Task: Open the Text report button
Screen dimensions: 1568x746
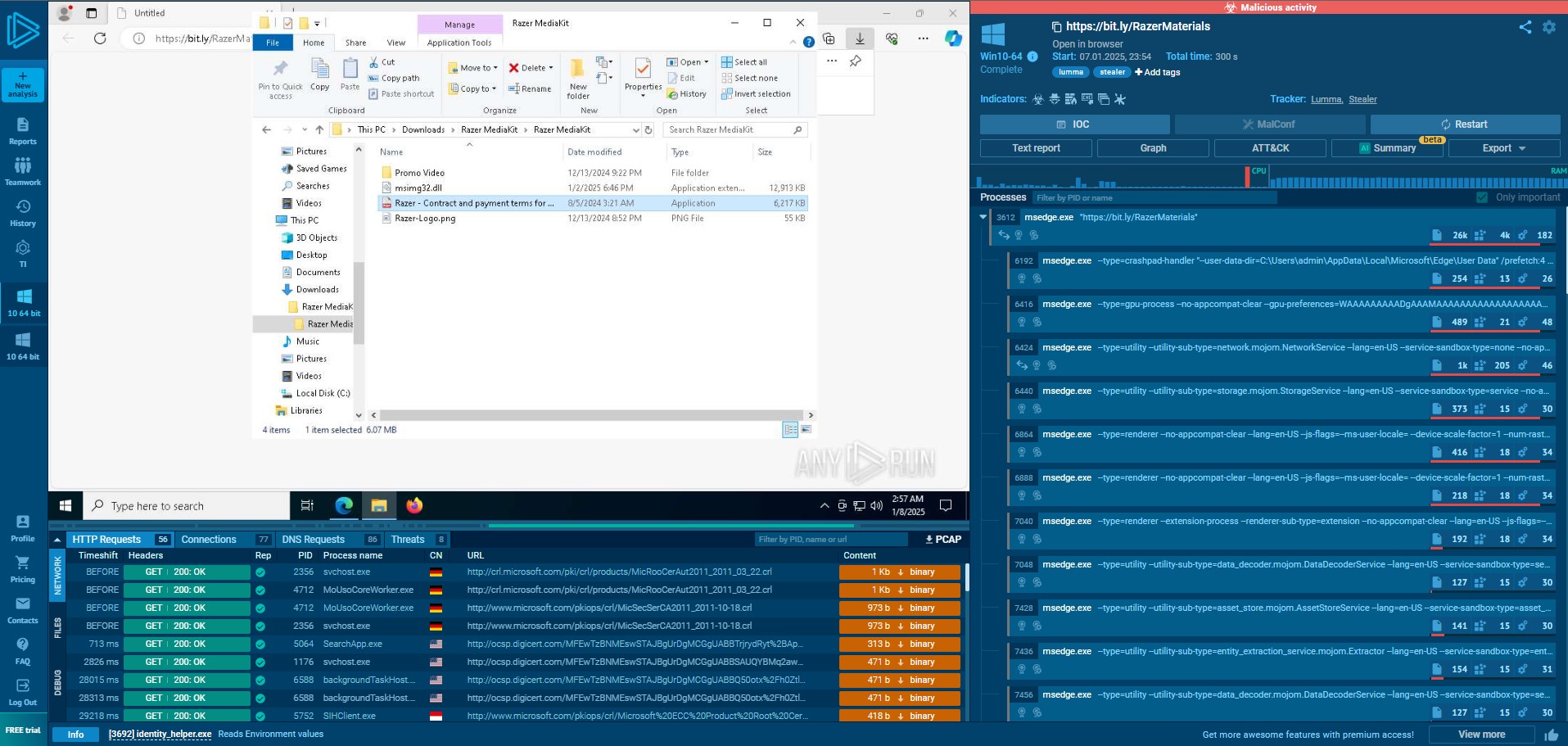Action: [x=1036, y=148]
